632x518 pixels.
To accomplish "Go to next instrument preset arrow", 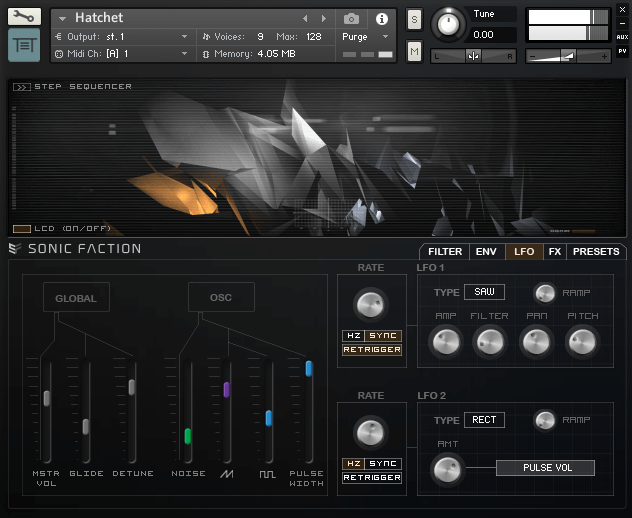I will coord(323,19).
